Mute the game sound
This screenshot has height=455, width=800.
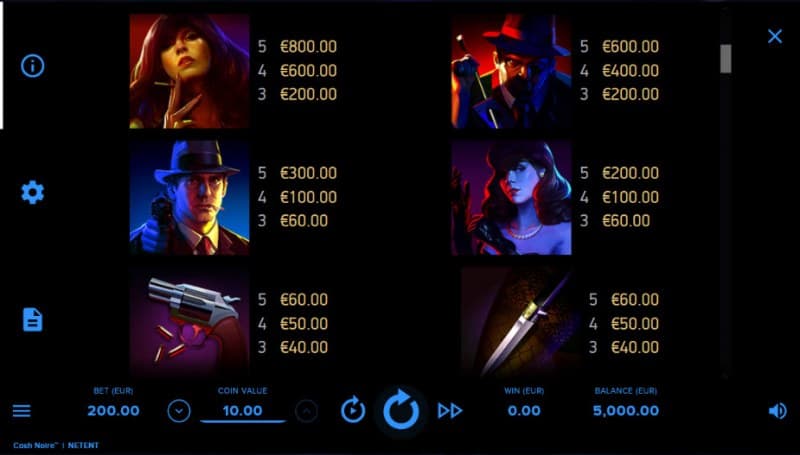[778, 411]
